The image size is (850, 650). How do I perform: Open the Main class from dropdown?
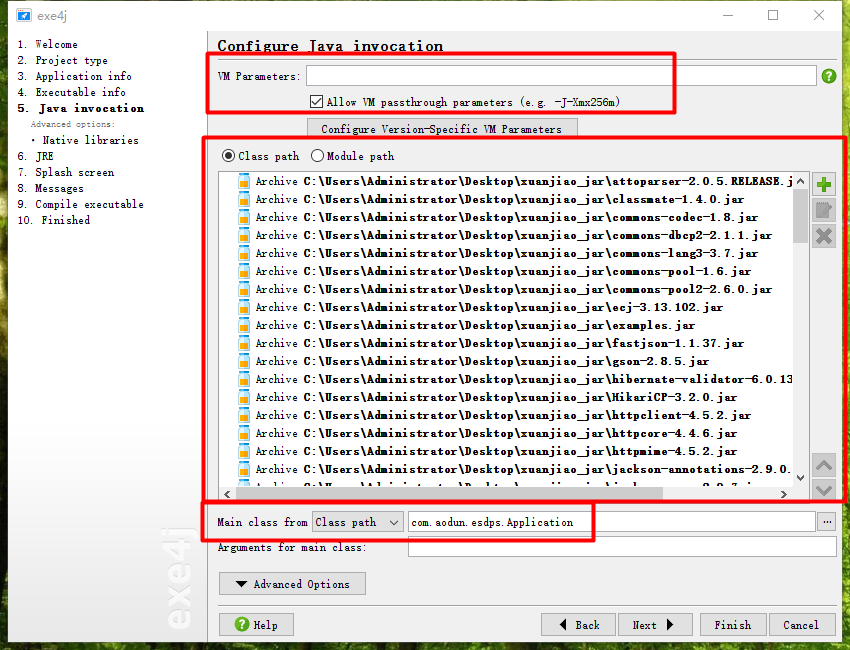(358, 522)
